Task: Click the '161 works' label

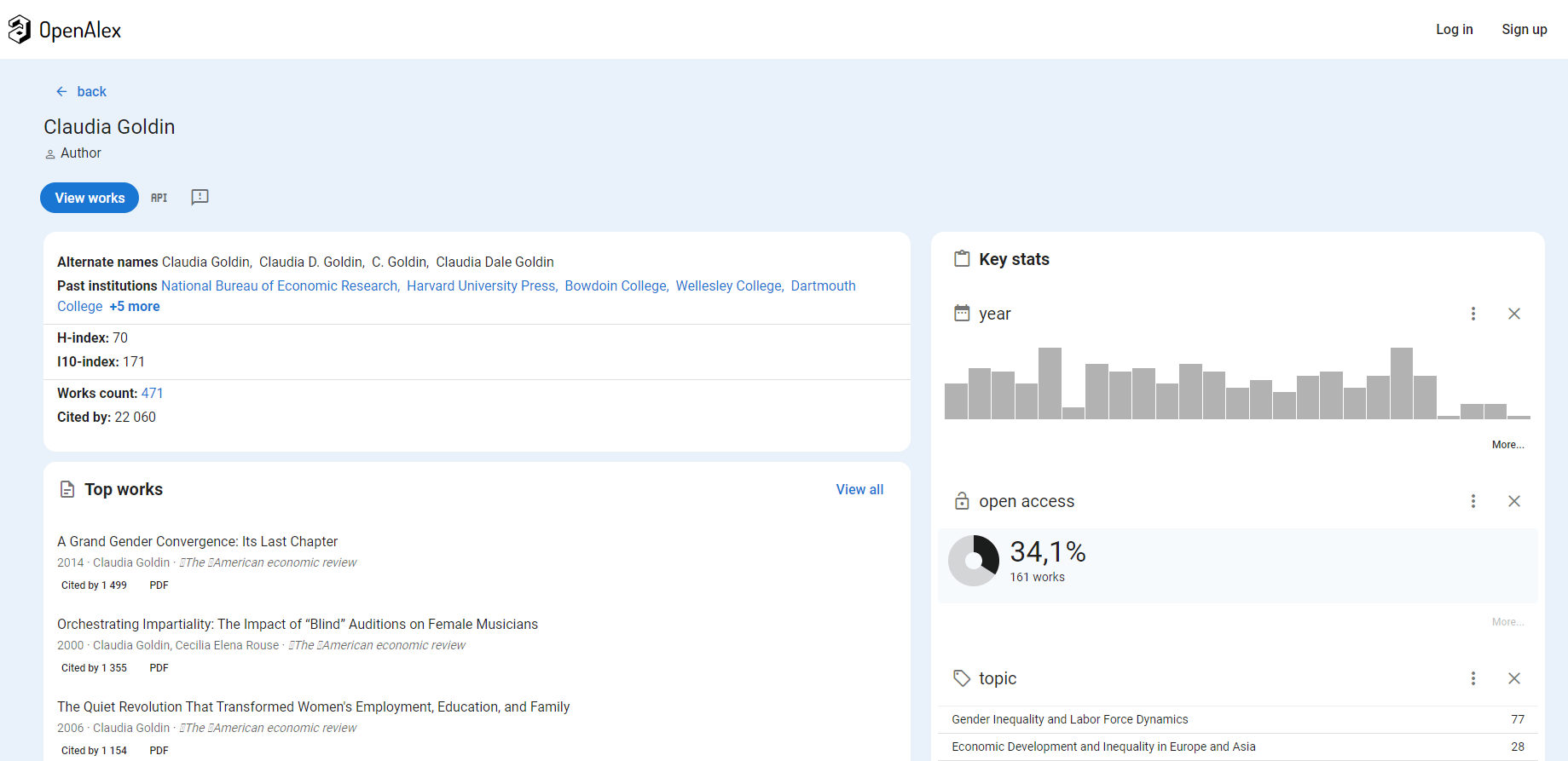Action: [1037, 577]
